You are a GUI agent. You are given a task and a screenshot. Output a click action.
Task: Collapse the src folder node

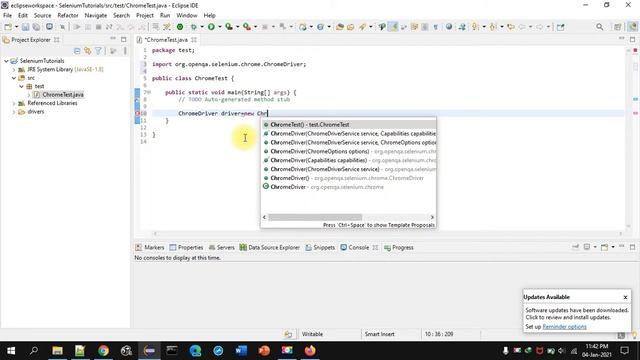[x=14, y=78]
